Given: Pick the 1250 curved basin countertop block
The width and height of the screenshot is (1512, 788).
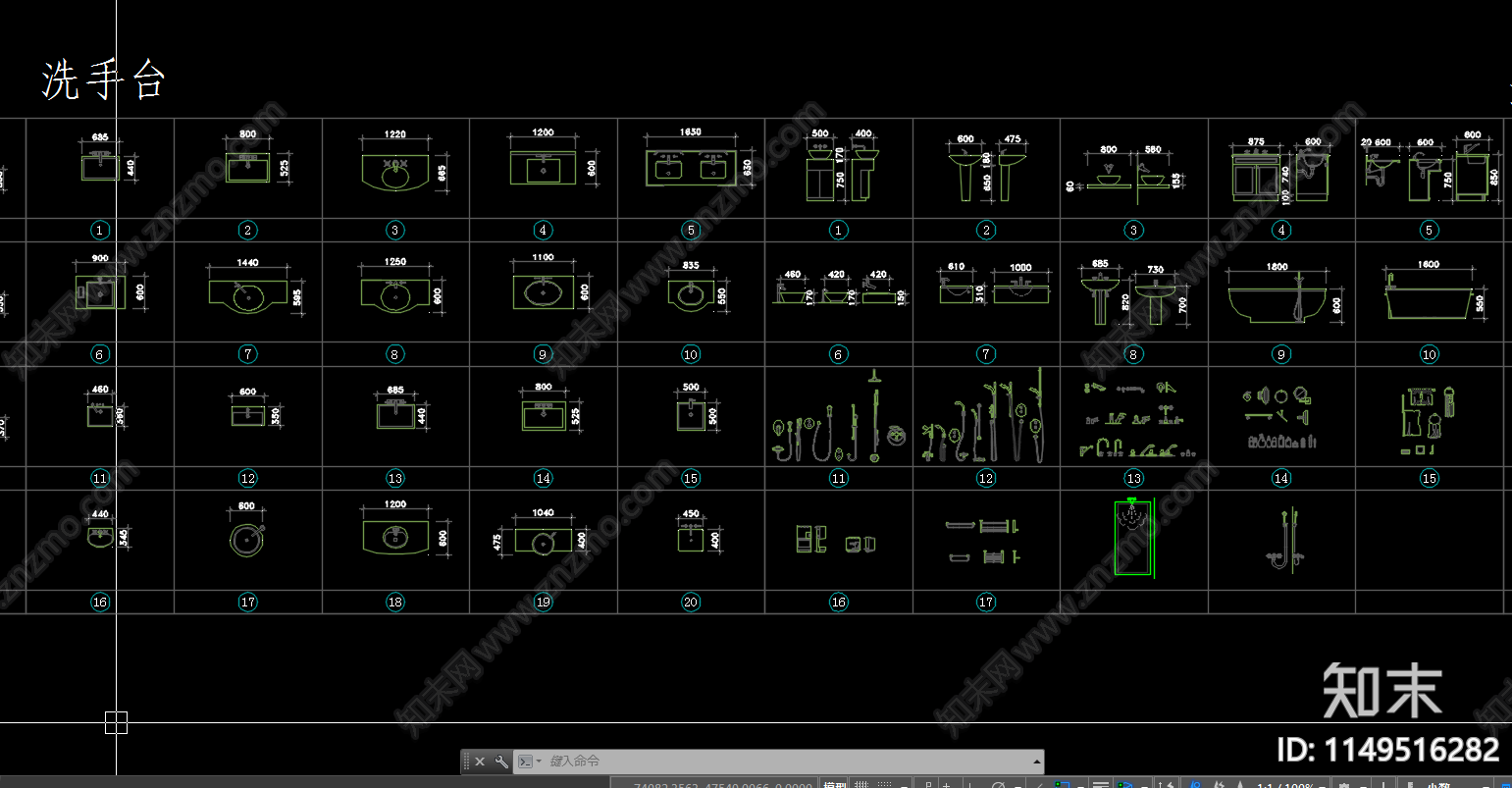Looking at the screenshot, I should [395, 295].
